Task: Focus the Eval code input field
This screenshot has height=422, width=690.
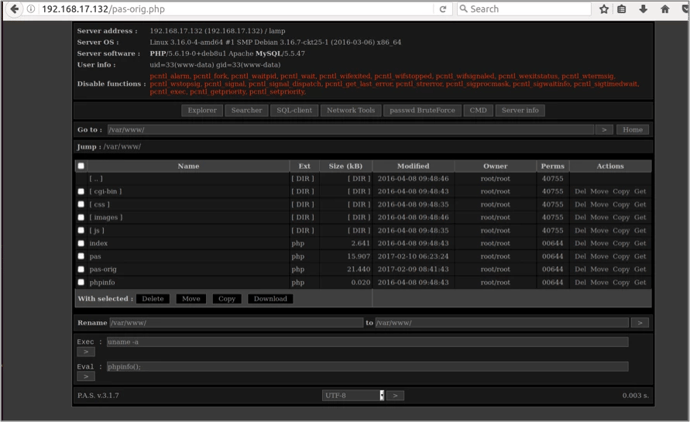Action: pos(367,366)
